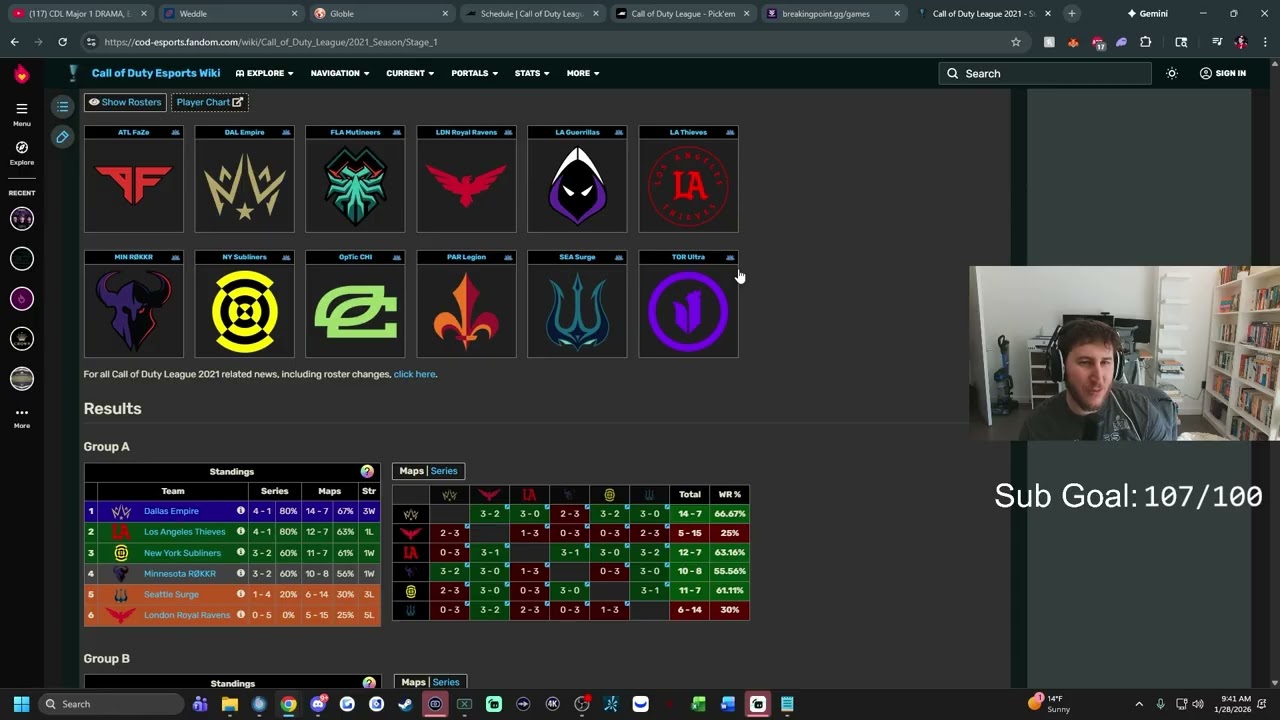Switch to the Schedule Call of Duty League tab
The height and width of the screenshot is (720, 1280).
532,14
